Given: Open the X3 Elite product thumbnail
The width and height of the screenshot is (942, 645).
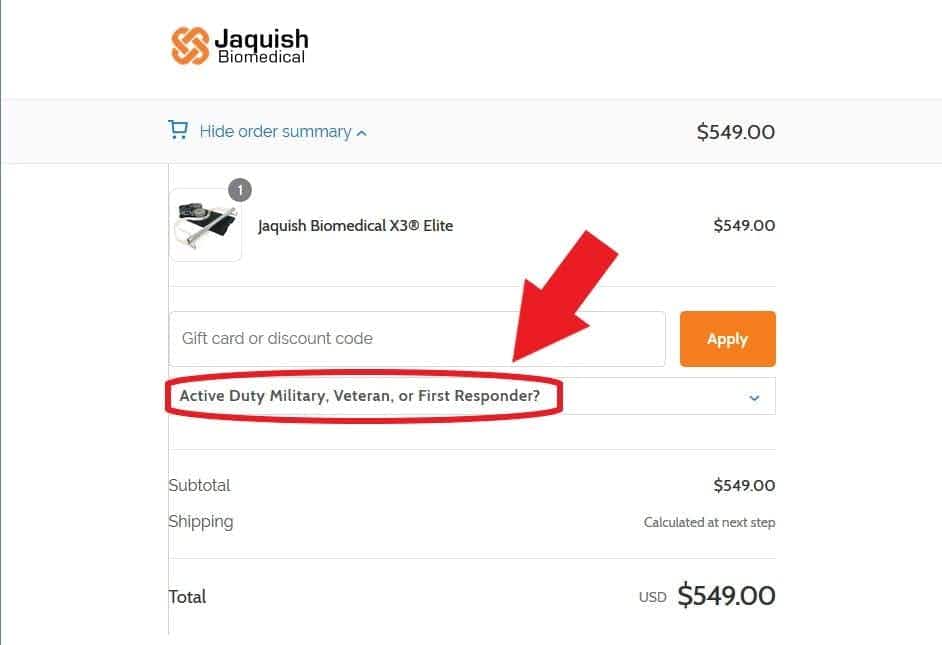Looking at the screenshot, I should [x=205, y=225].
